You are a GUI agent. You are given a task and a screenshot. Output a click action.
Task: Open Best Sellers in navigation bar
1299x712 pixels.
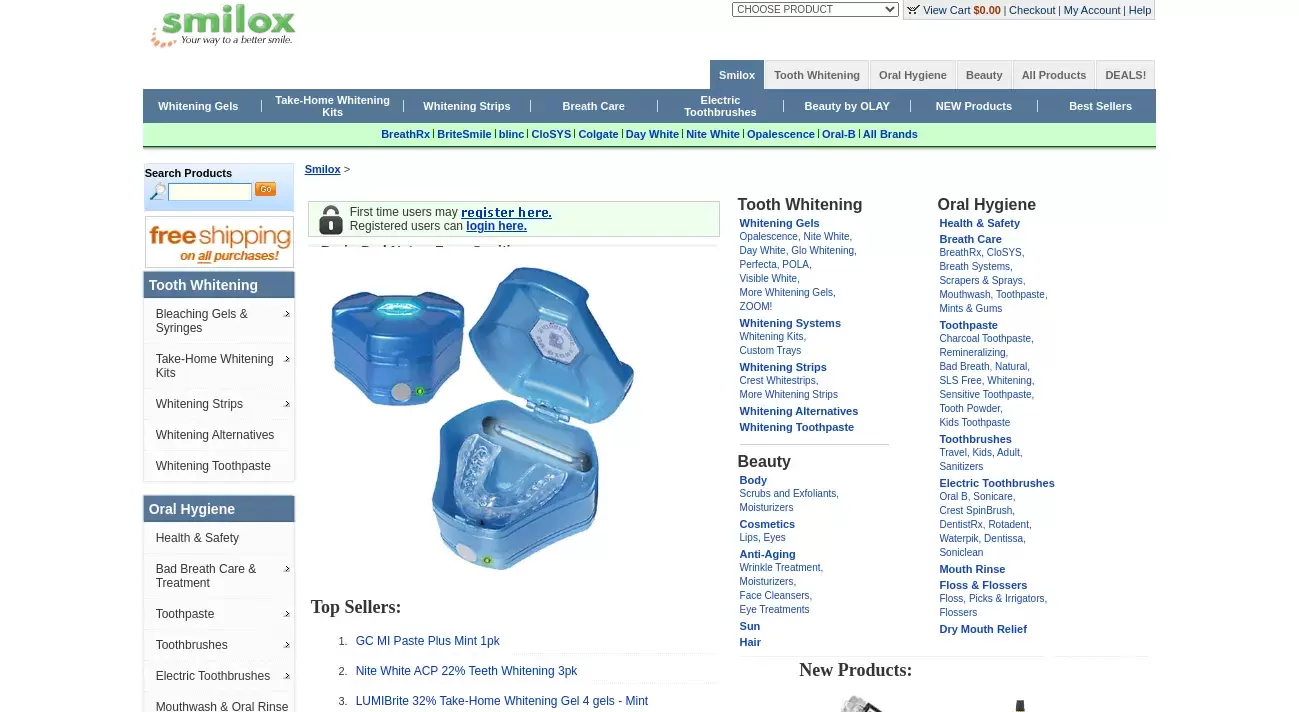point(1100,106)
